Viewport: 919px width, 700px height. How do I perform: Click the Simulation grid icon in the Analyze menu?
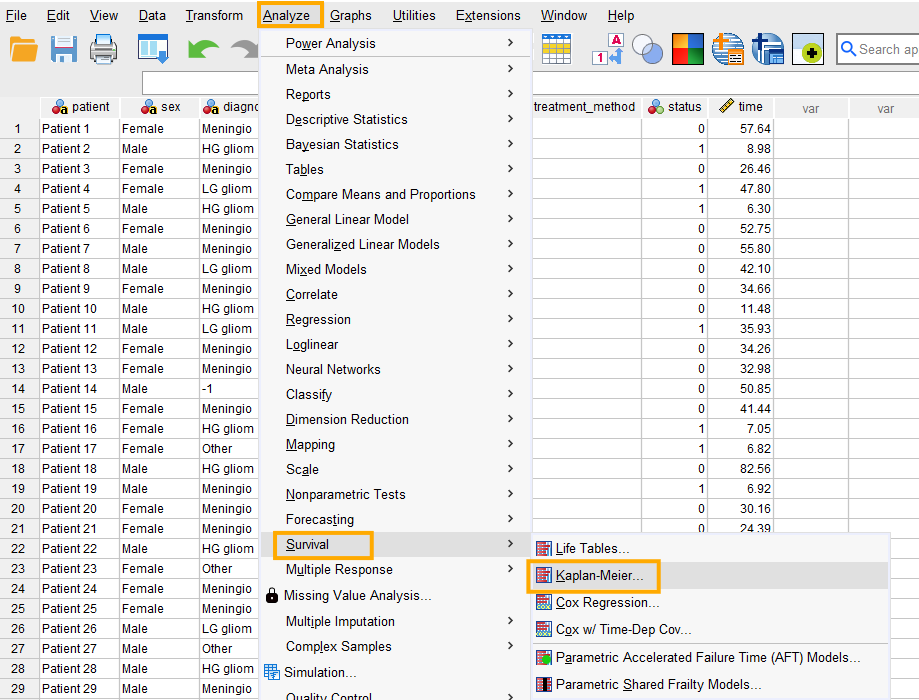tap(272, 672)
